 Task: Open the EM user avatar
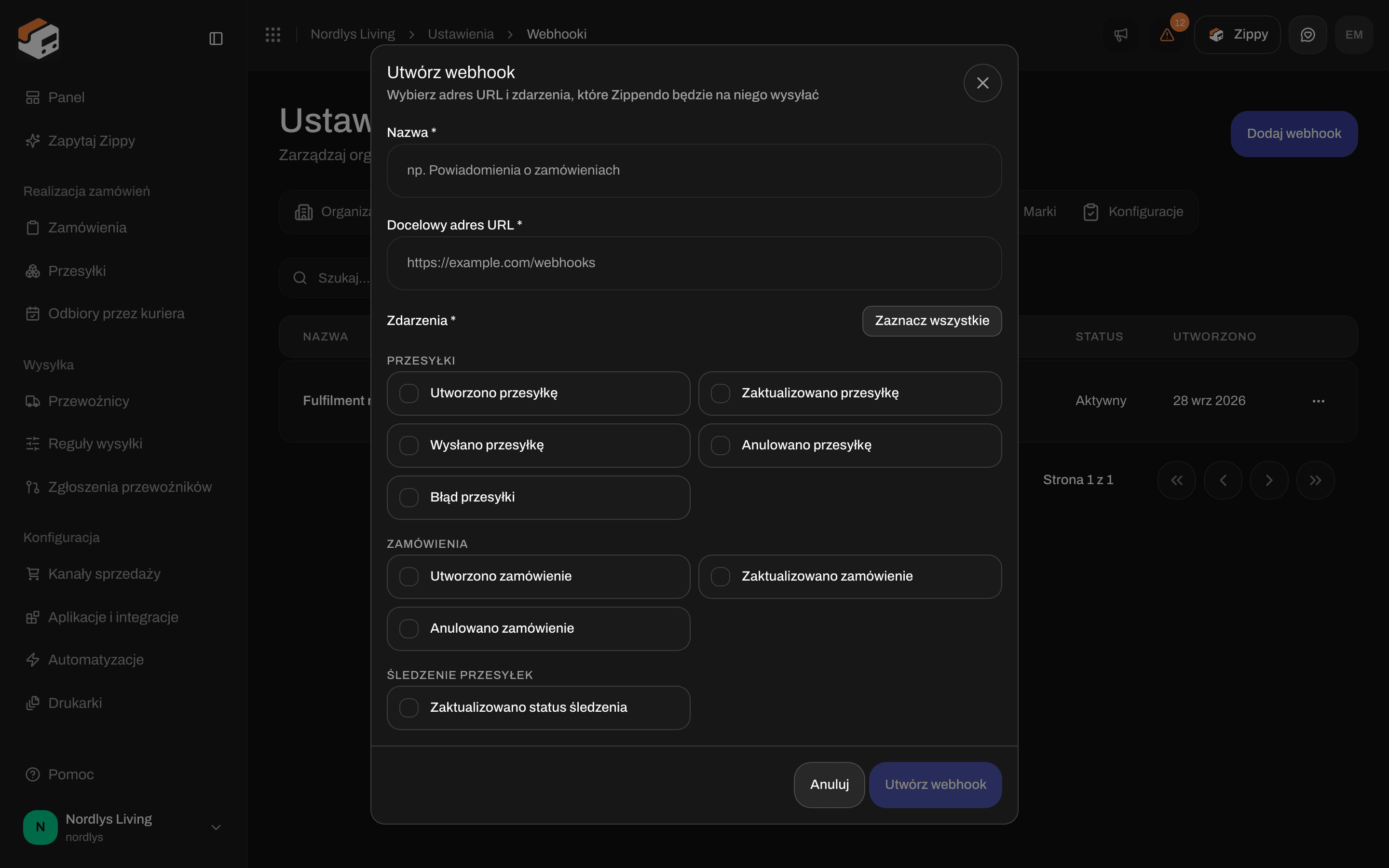point(1354,35)
